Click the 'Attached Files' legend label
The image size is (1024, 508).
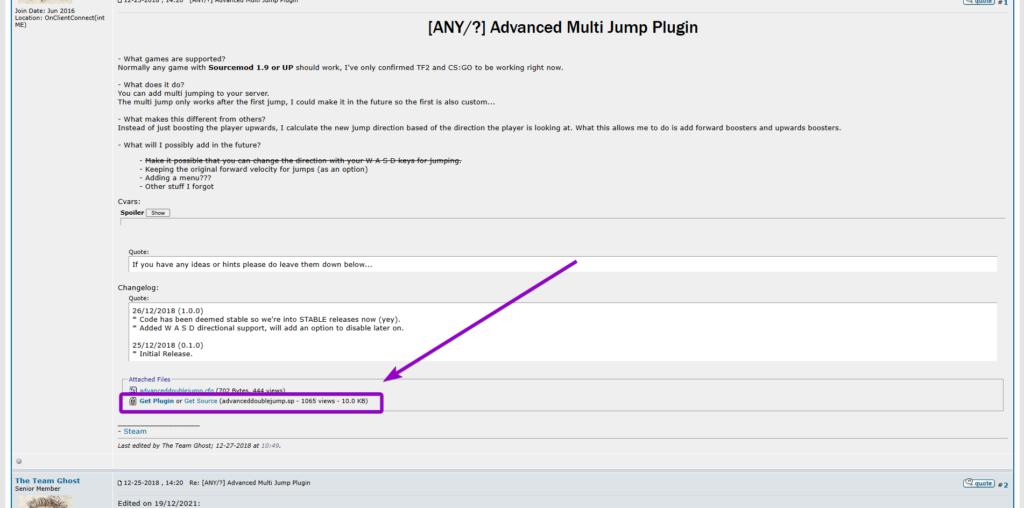[x=149, y=379]
